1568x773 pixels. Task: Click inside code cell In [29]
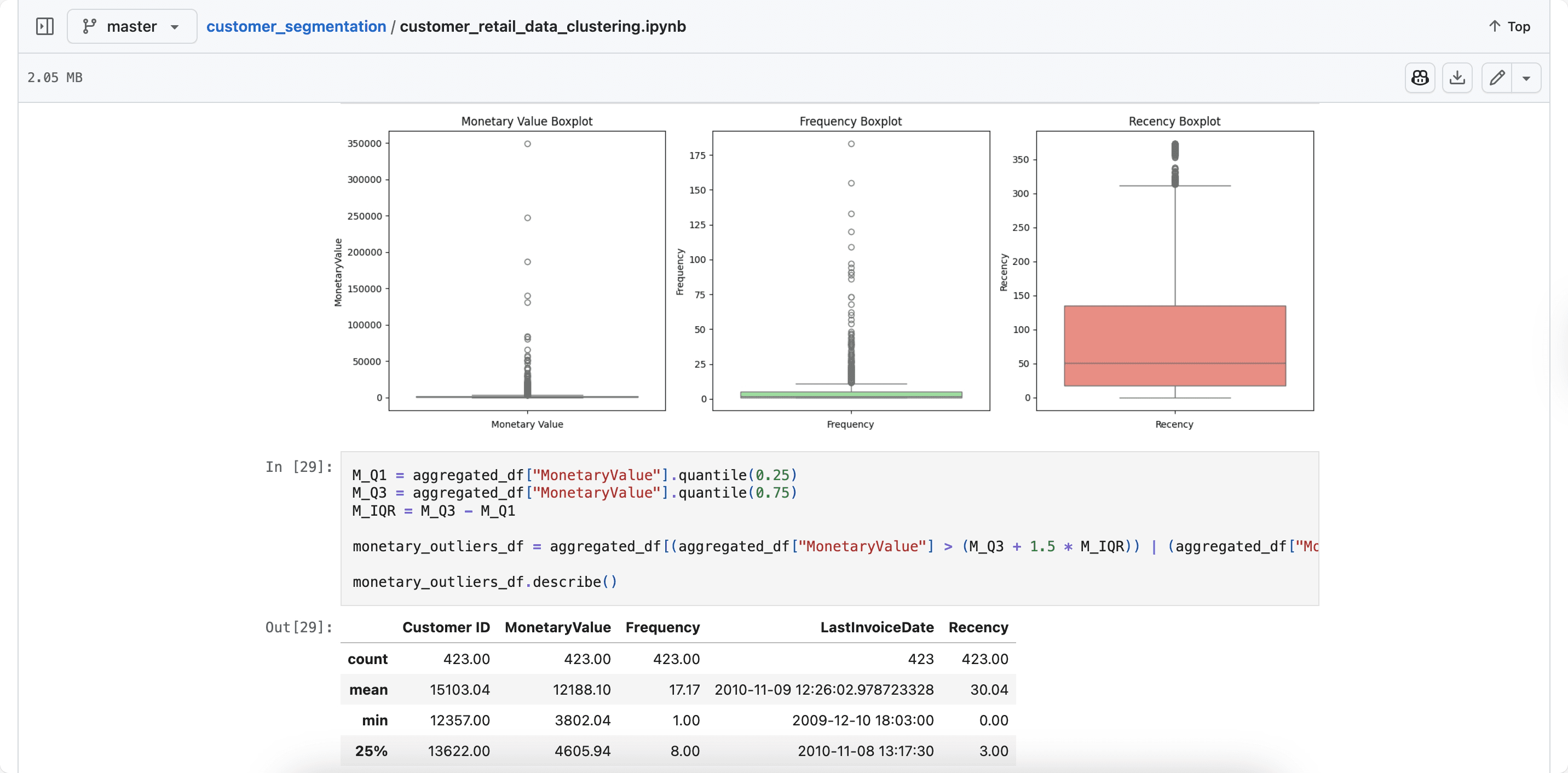coord(829,527)
